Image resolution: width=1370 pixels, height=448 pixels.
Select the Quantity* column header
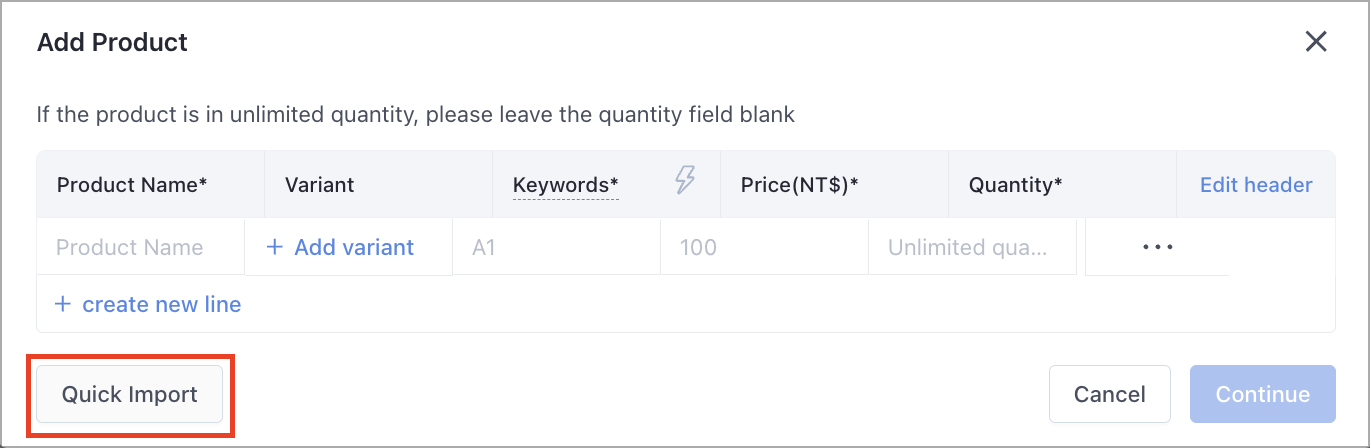1062,185
